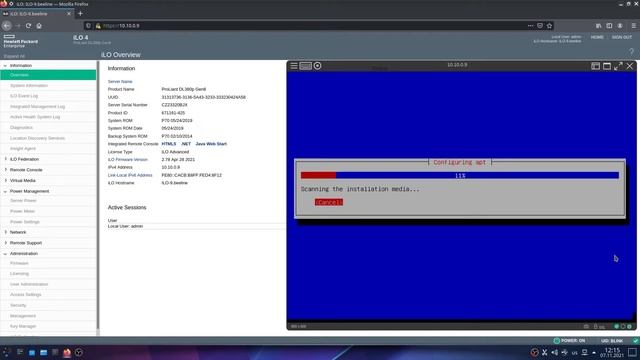Open Firefox library icon
640x360 pixels.
tap(598, 25)
